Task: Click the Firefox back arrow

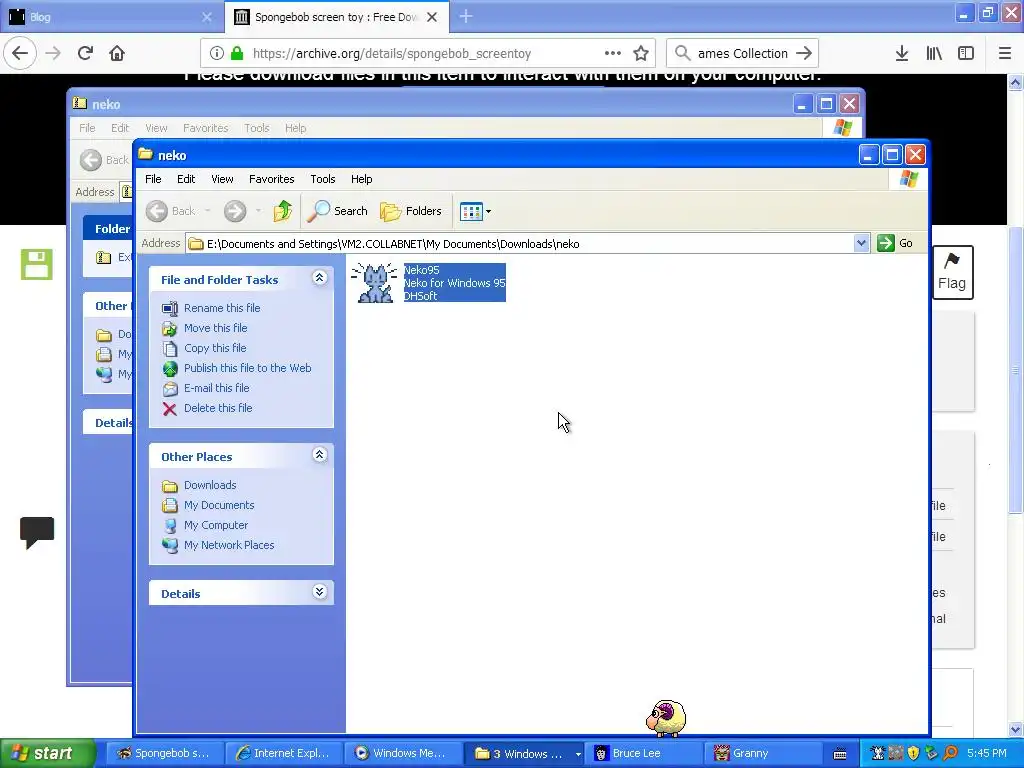Action: point(20,54)
